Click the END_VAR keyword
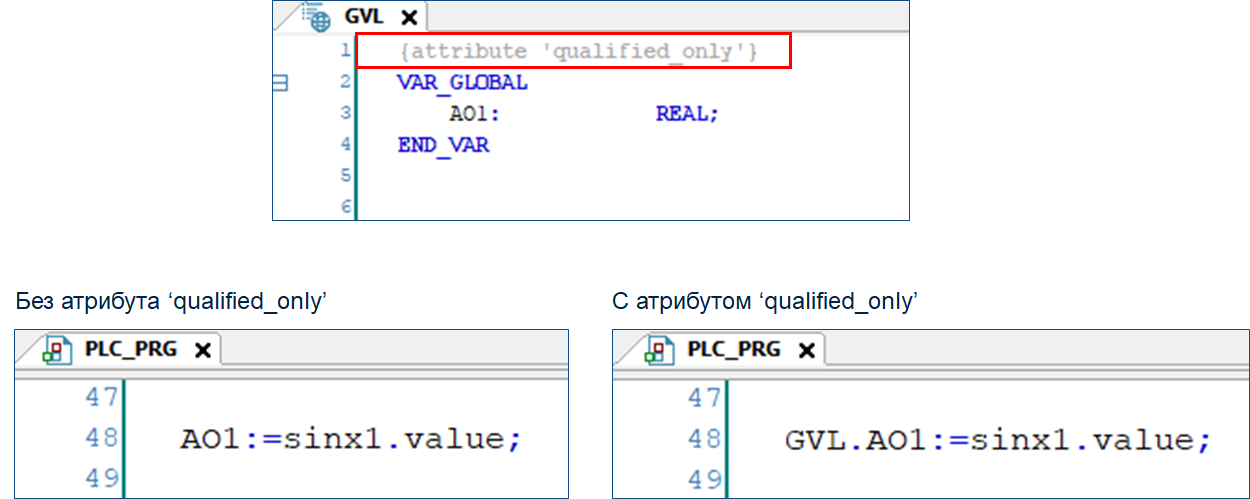Image resolution: width=1250 pixels, height=499 pixels. [443, 145]
